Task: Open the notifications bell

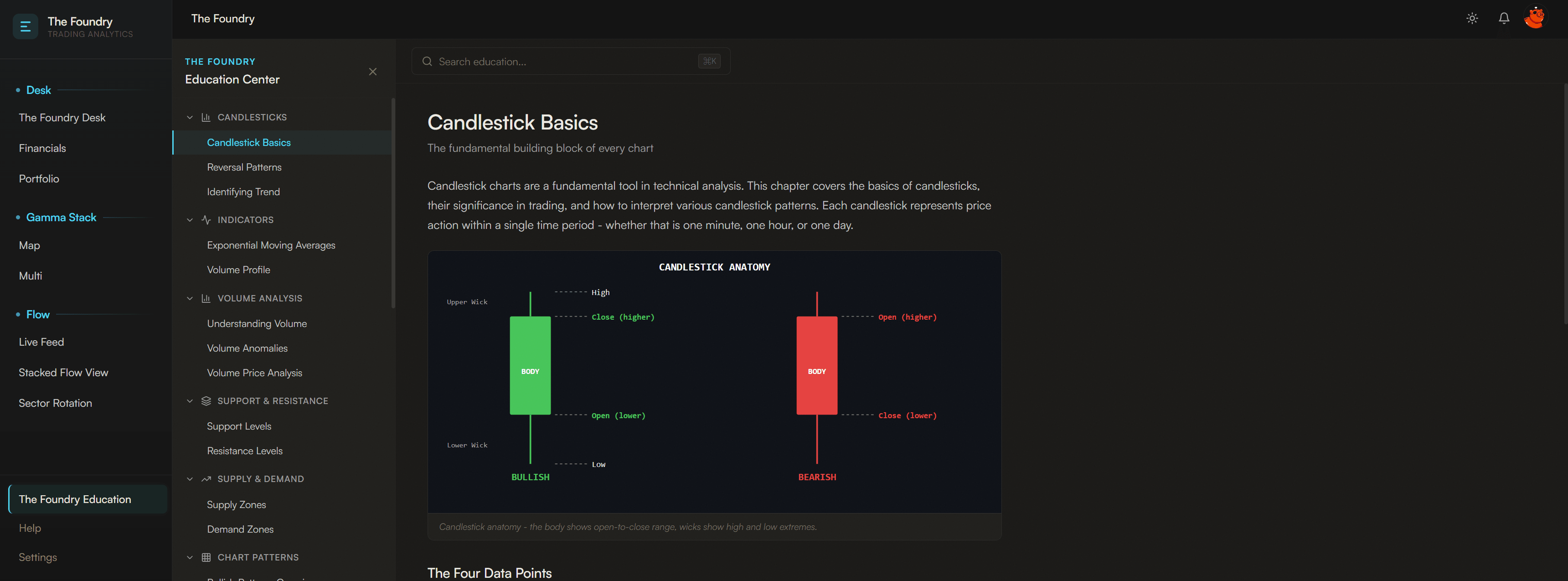Action: pos(1503,18)
